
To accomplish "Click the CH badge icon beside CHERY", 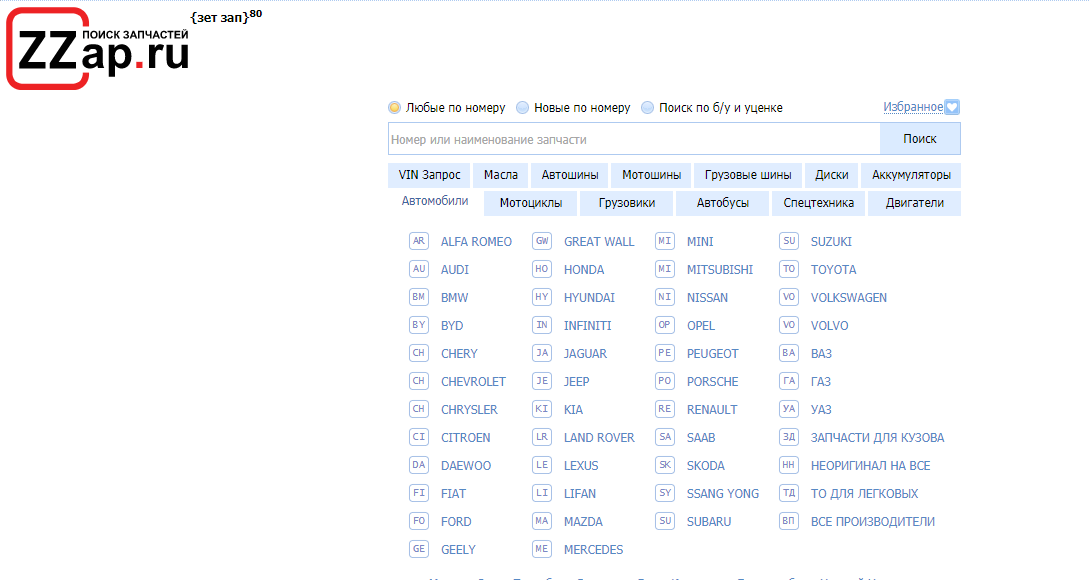I will 419,353.
